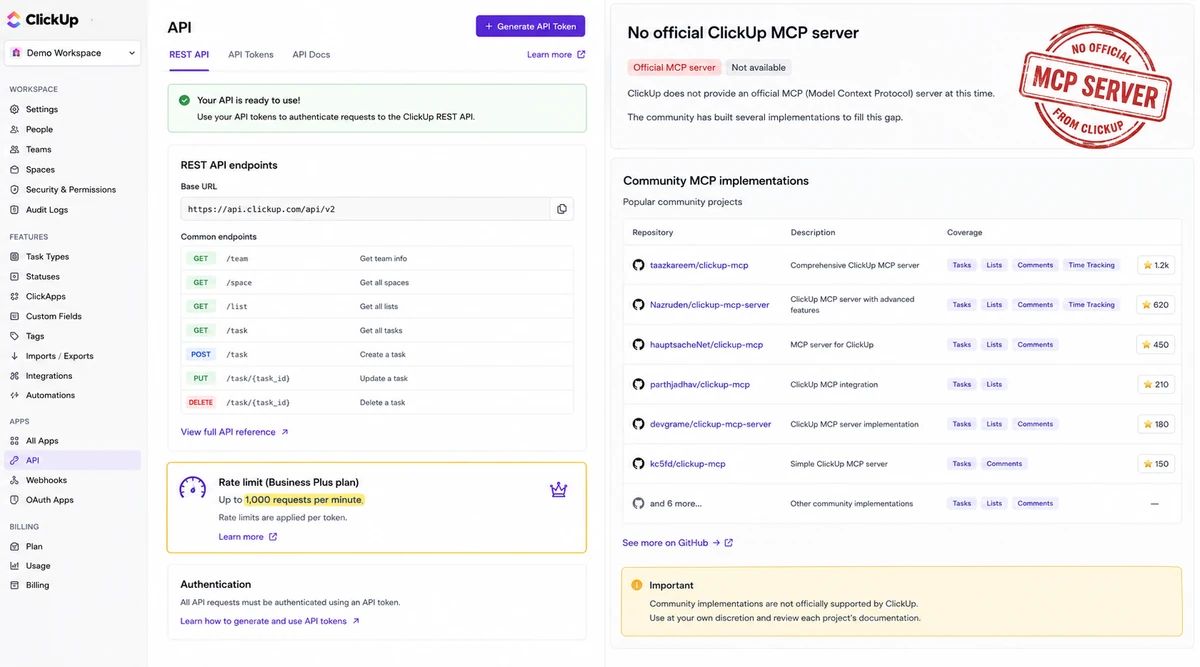Click the 620 star count badge
Screen dimensions: 1200x667
pyautogui.click(x=1155, y=304)
